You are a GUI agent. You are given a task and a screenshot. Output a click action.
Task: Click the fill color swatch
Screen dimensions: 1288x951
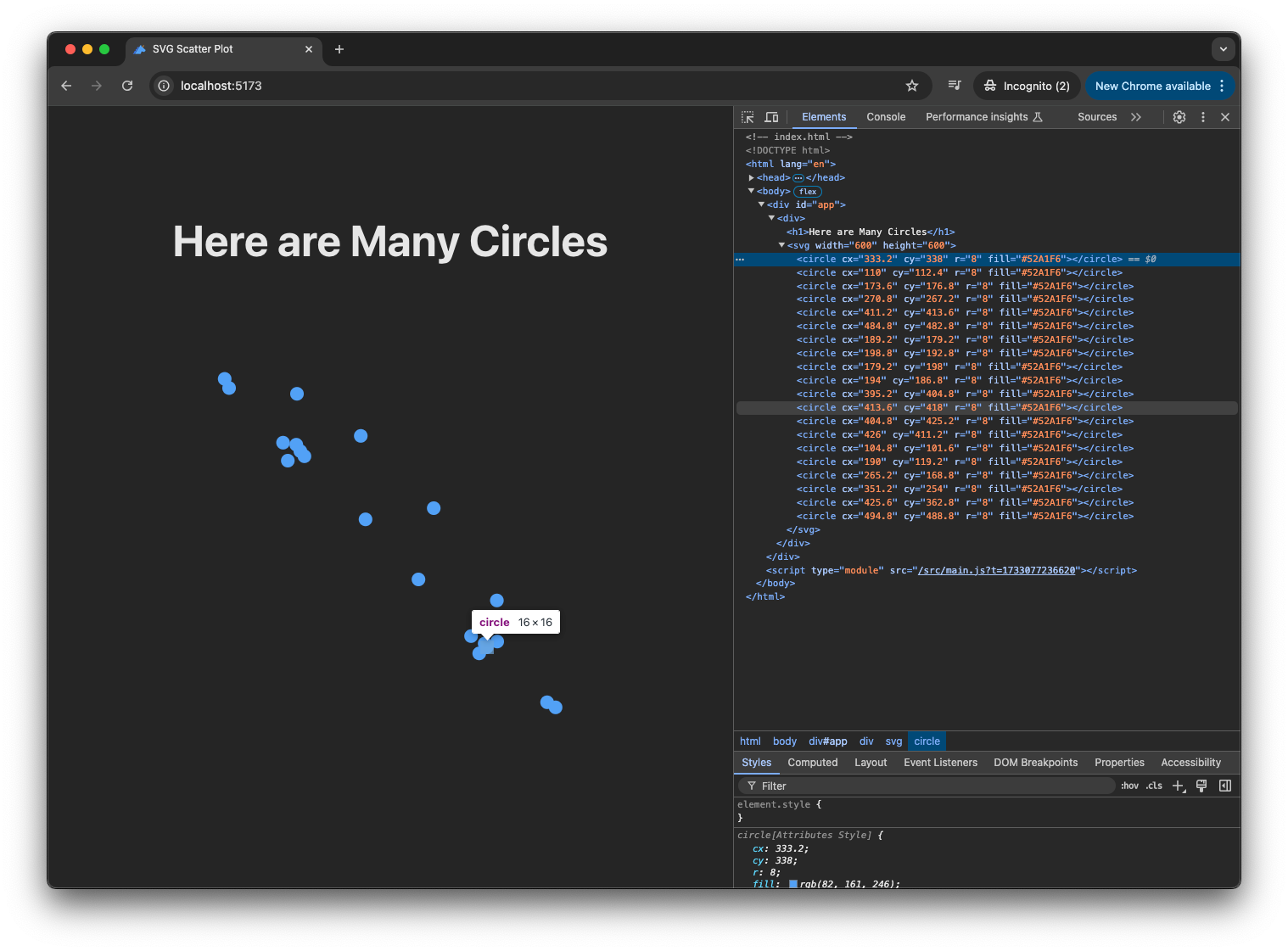coord(793,884)
